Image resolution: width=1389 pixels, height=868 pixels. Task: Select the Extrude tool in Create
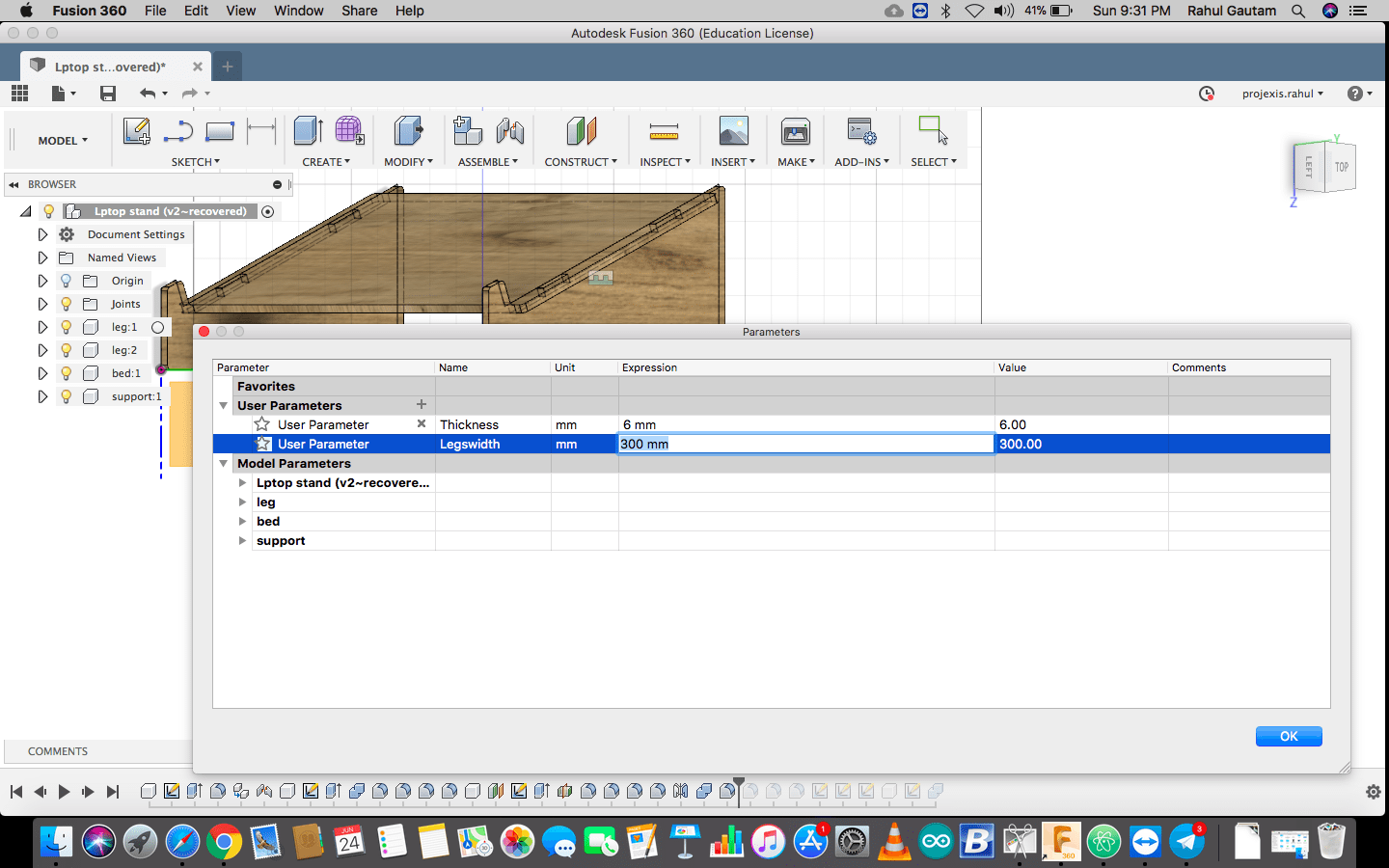(x=308, y=130)
